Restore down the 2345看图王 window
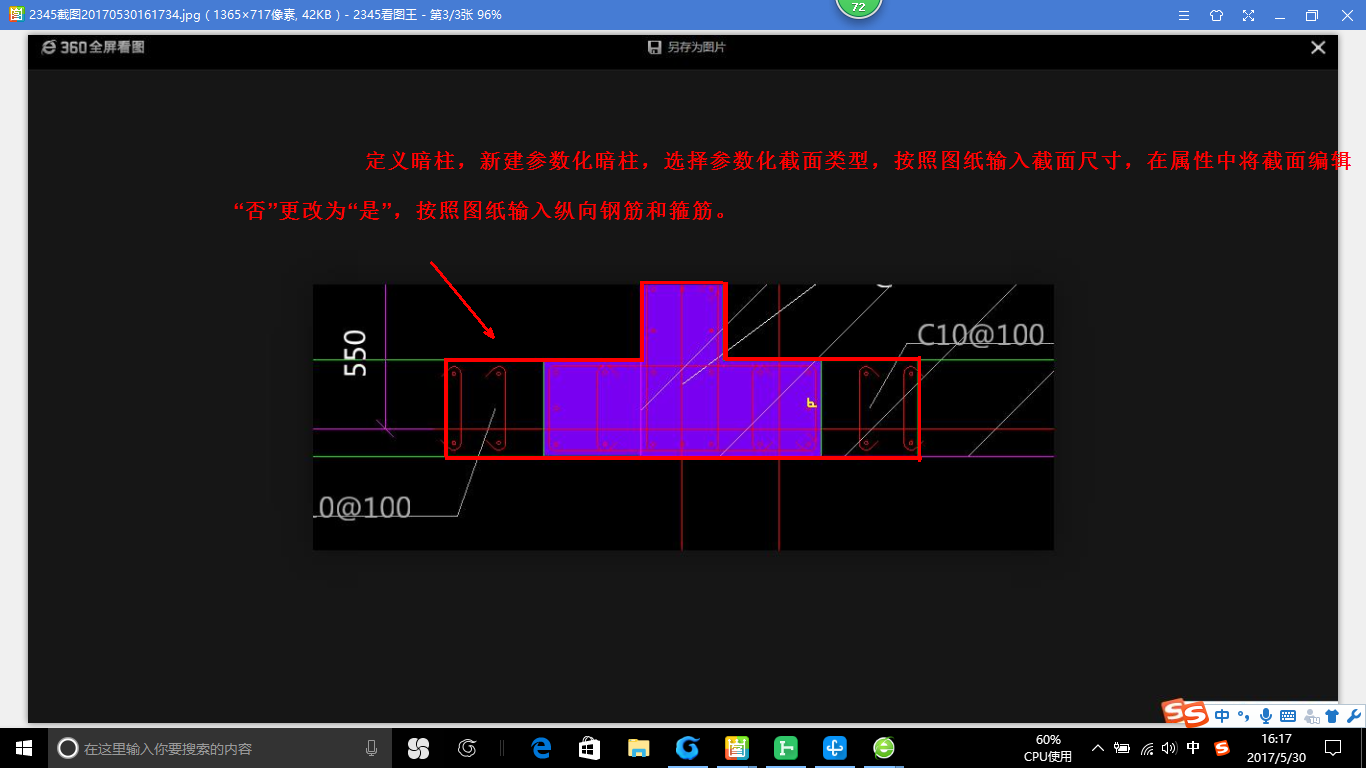 1312,15
